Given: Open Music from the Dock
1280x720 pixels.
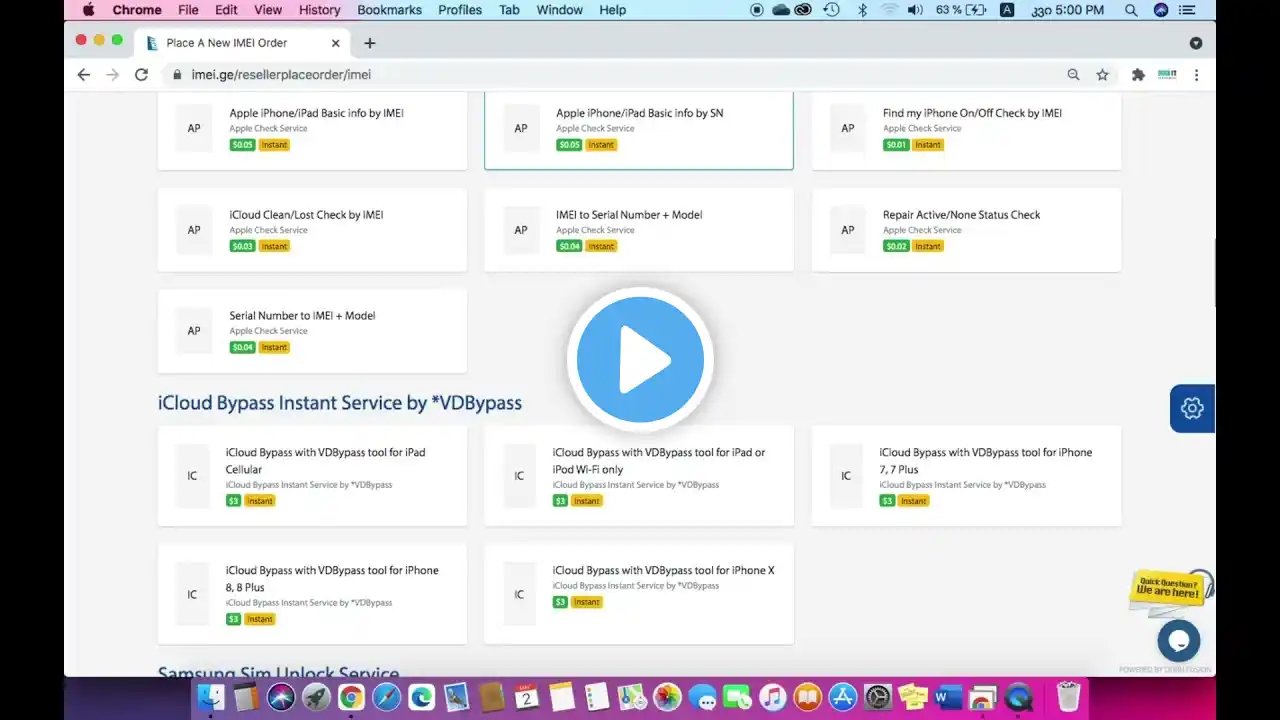Looking at the screenshot, I should tap(772, 697).
